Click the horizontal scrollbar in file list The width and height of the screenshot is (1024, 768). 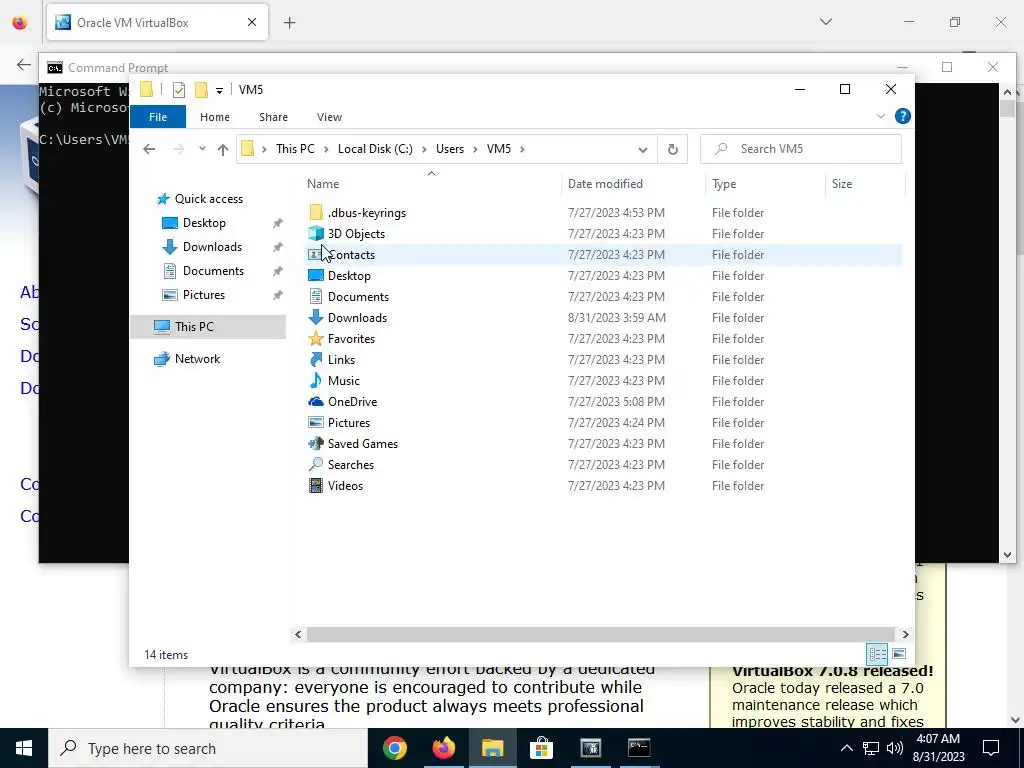click(x=600, y=634)
